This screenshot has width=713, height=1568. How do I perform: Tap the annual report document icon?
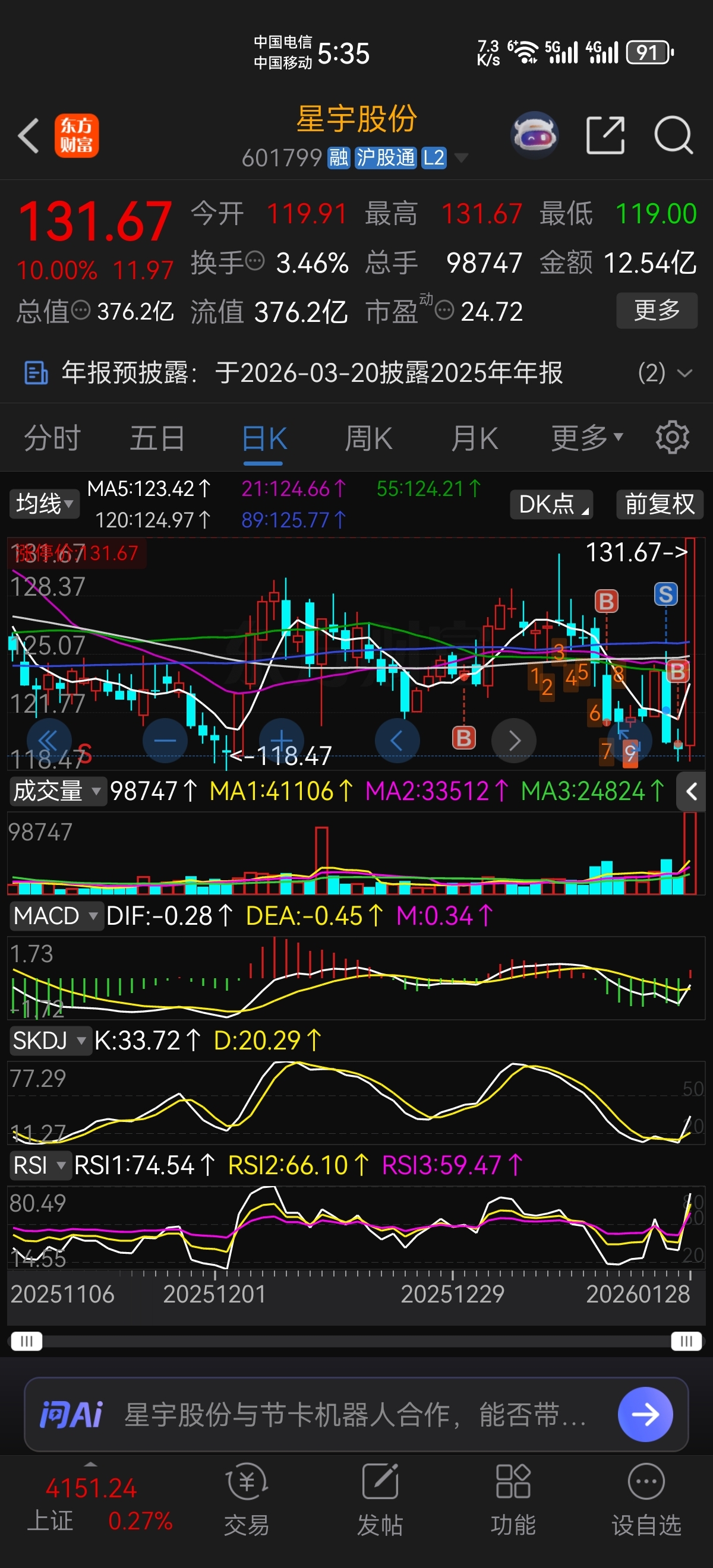pos(36,372)
